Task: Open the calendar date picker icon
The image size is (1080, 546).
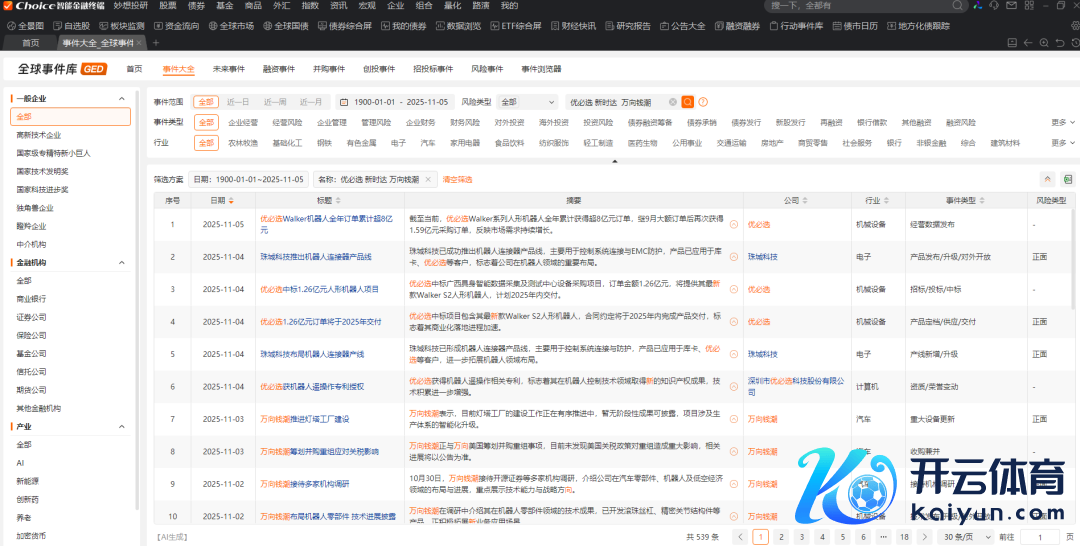Action: 343,102
